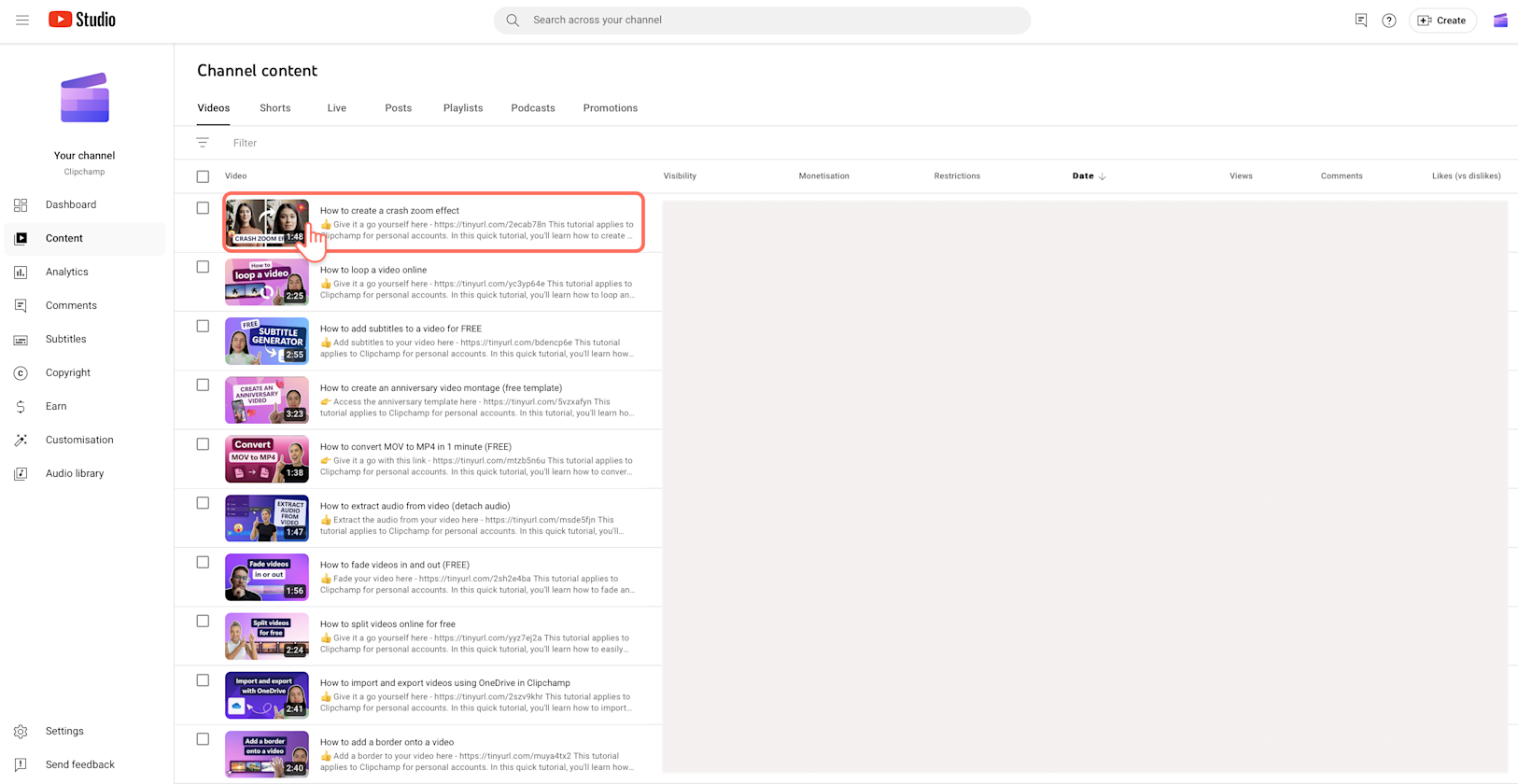Open the hamburger menu in the header

click(x=22, y=20)
